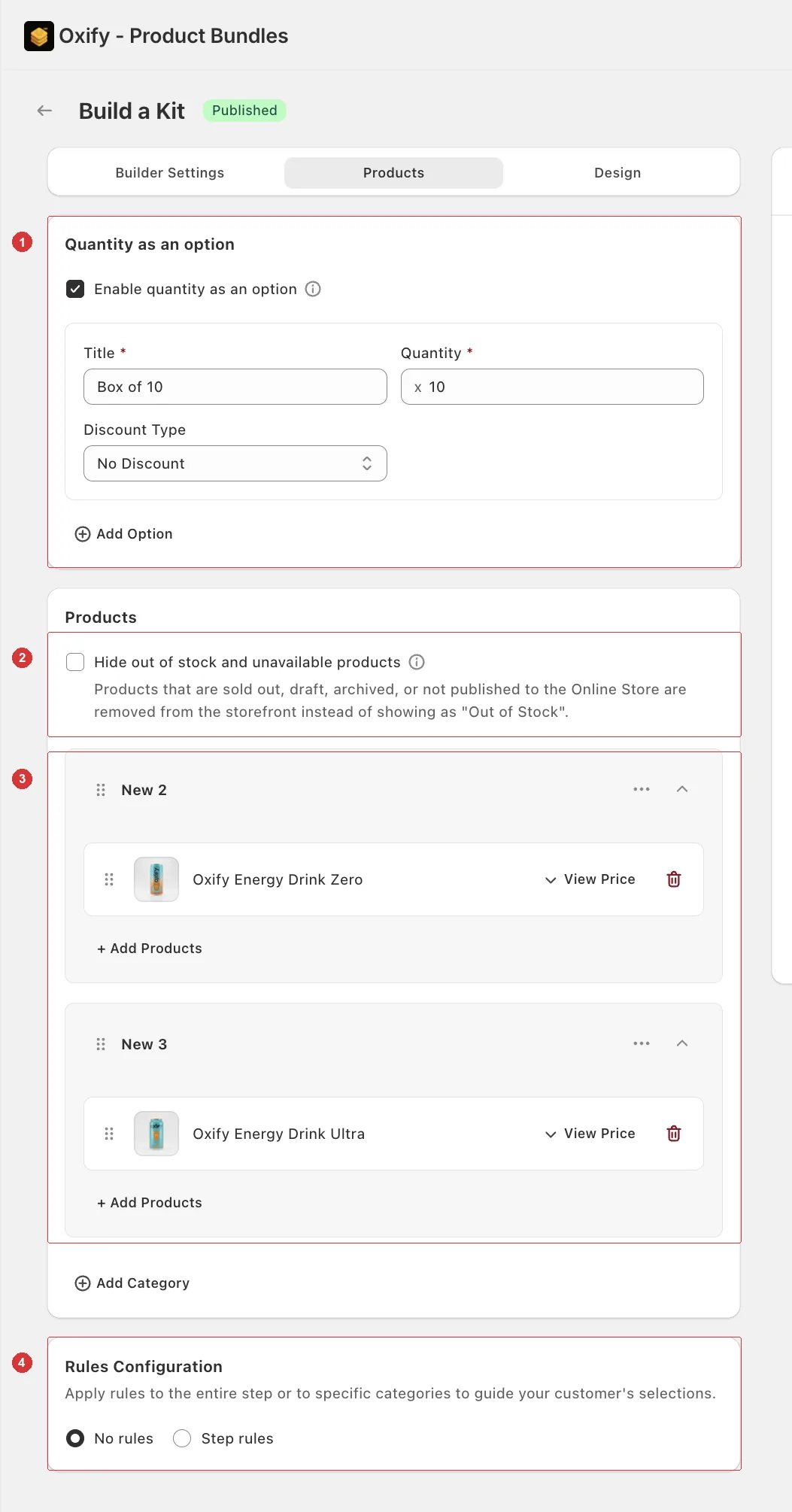Image resolution: width=792 pixels, height=1512 pixels.
Task: Click the Quantity as an option heading
Action: (x=150, y=244)
